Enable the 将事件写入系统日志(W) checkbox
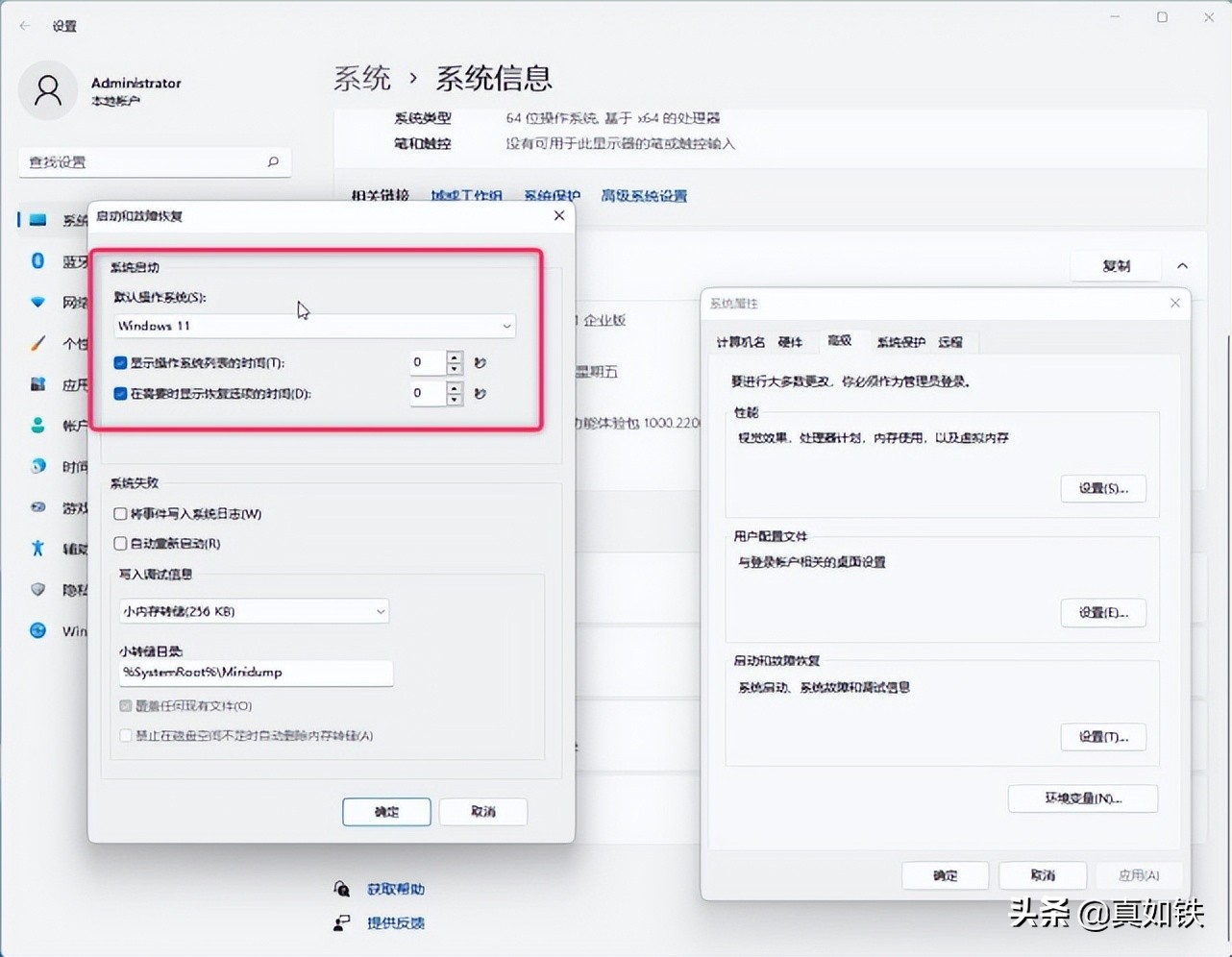Viewport: 1232px width, 957px height. pos(119,513)
